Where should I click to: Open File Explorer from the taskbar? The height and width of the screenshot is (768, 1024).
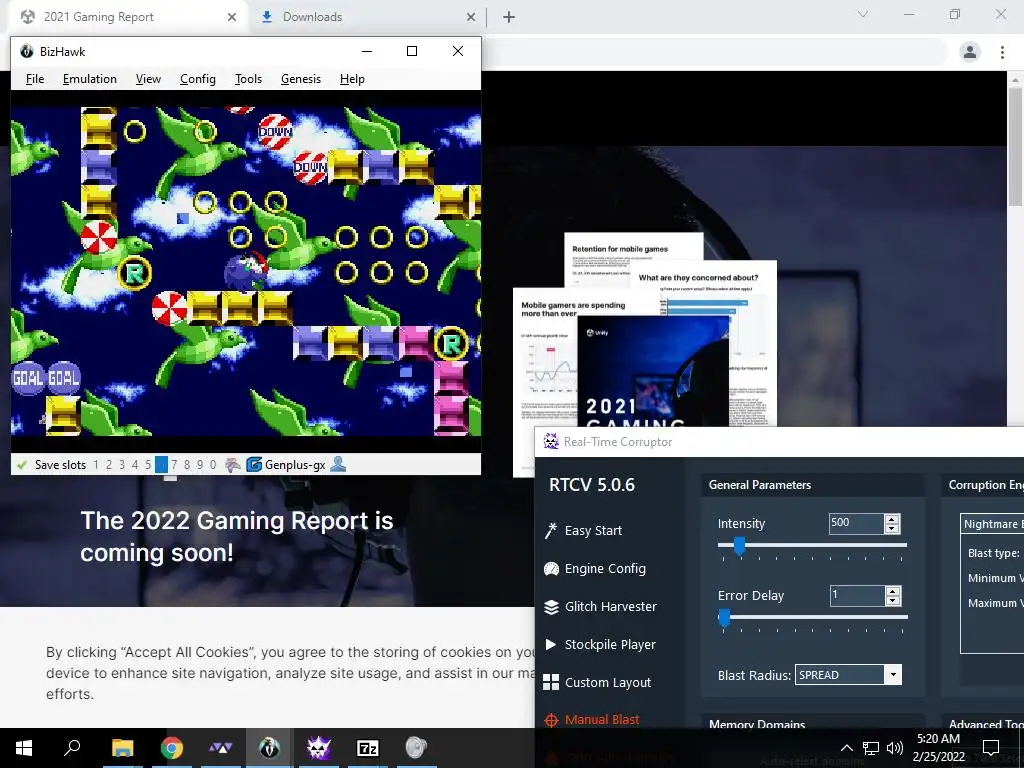coord(122,748)
